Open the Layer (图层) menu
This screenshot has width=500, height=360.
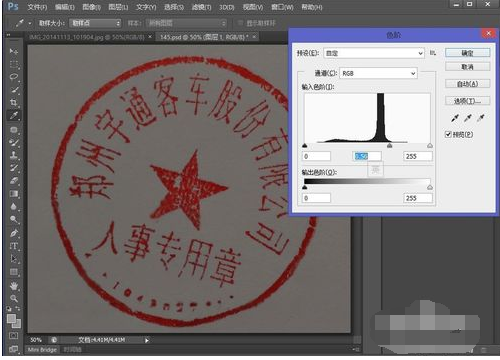point(118,7)
